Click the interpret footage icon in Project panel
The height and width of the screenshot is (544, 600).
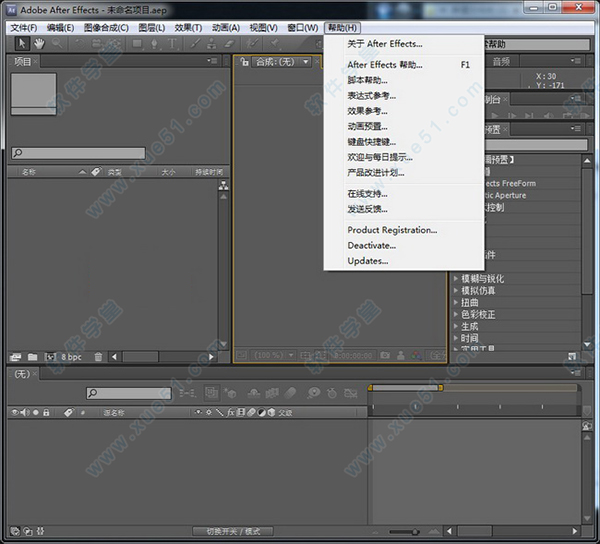tap(16, 357)
